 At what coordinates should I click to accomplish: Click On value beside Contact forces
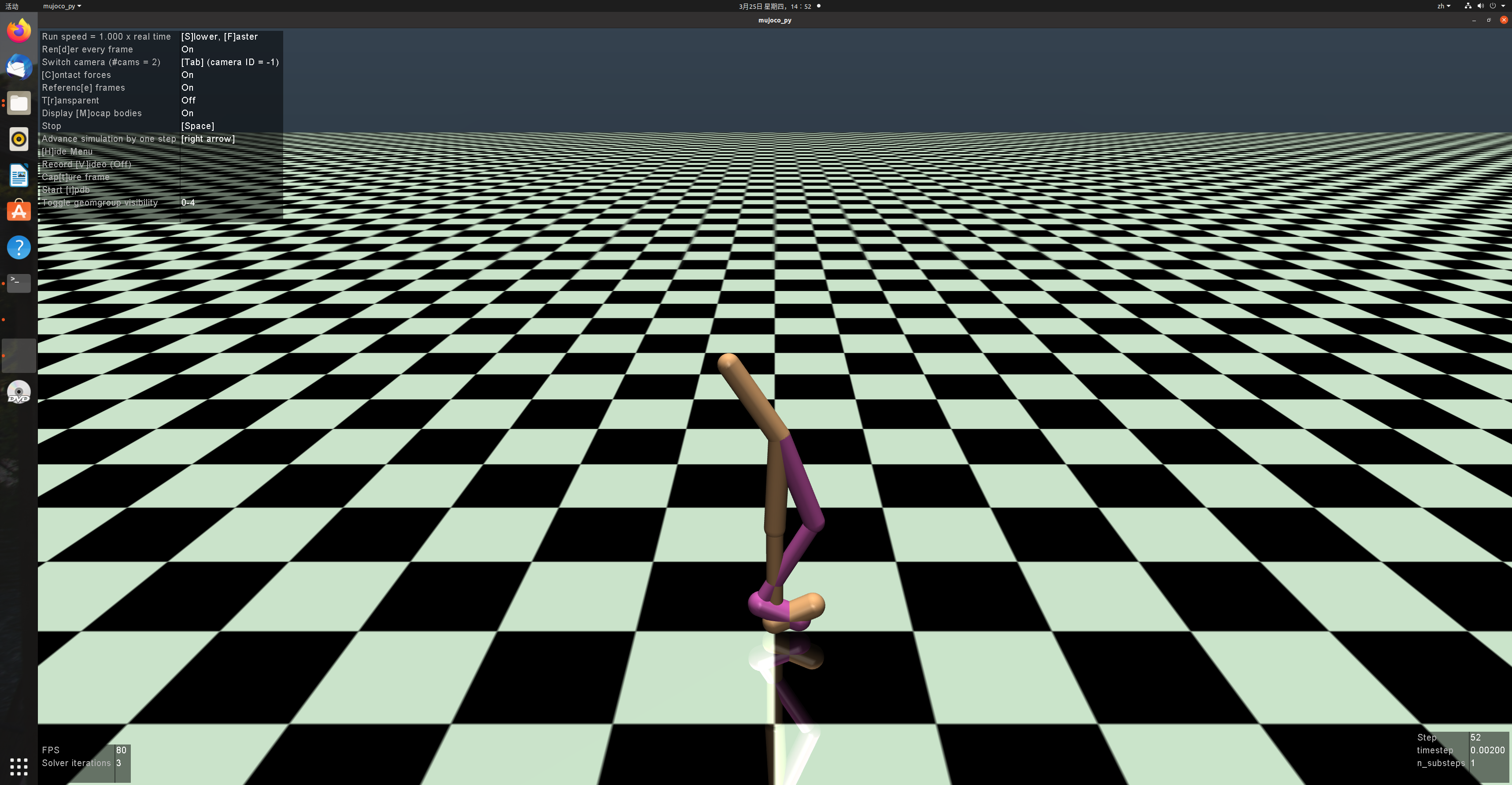coord(187,74)
